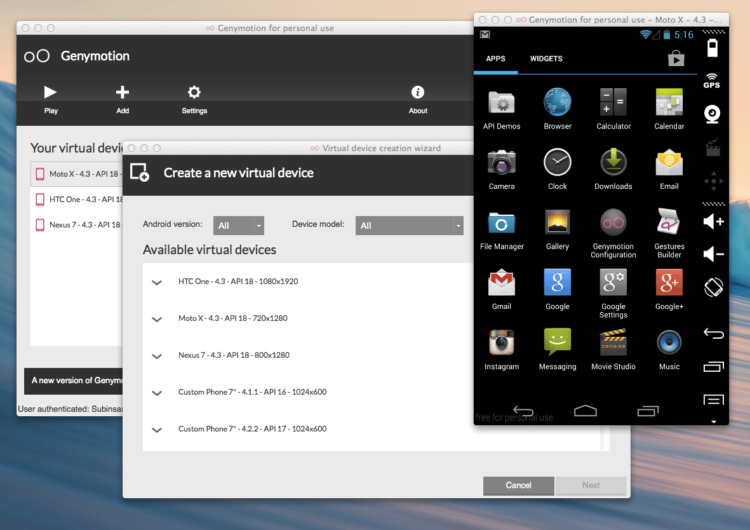Open the Play Store shop icon

coord(676,58)
